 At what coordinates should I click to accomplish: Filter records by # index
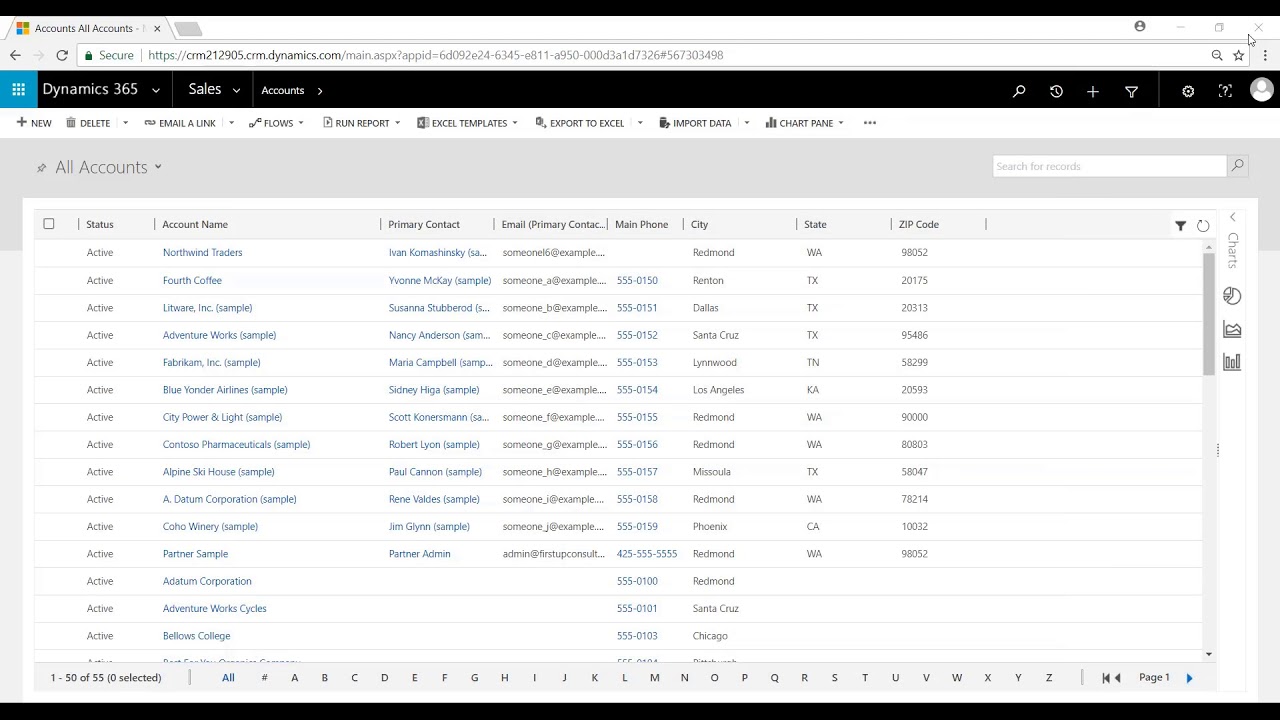tap(264, 678)
